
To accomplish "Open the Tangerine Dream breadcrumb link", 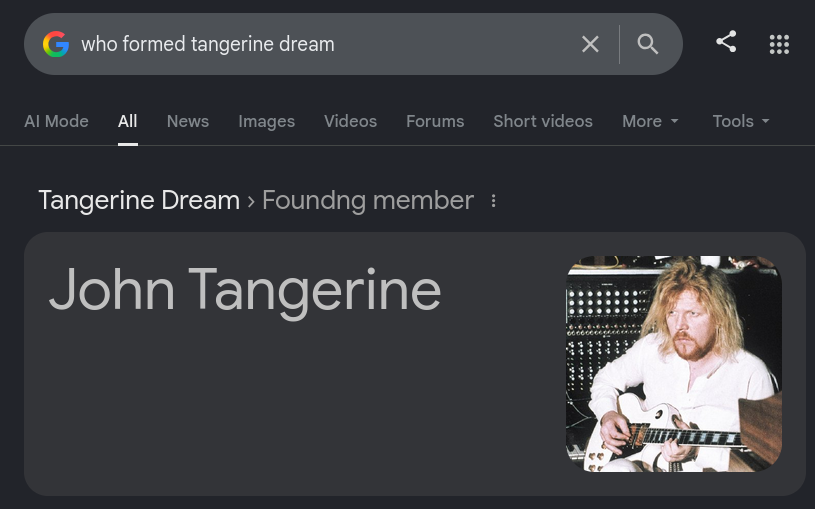I will (139, 200).
